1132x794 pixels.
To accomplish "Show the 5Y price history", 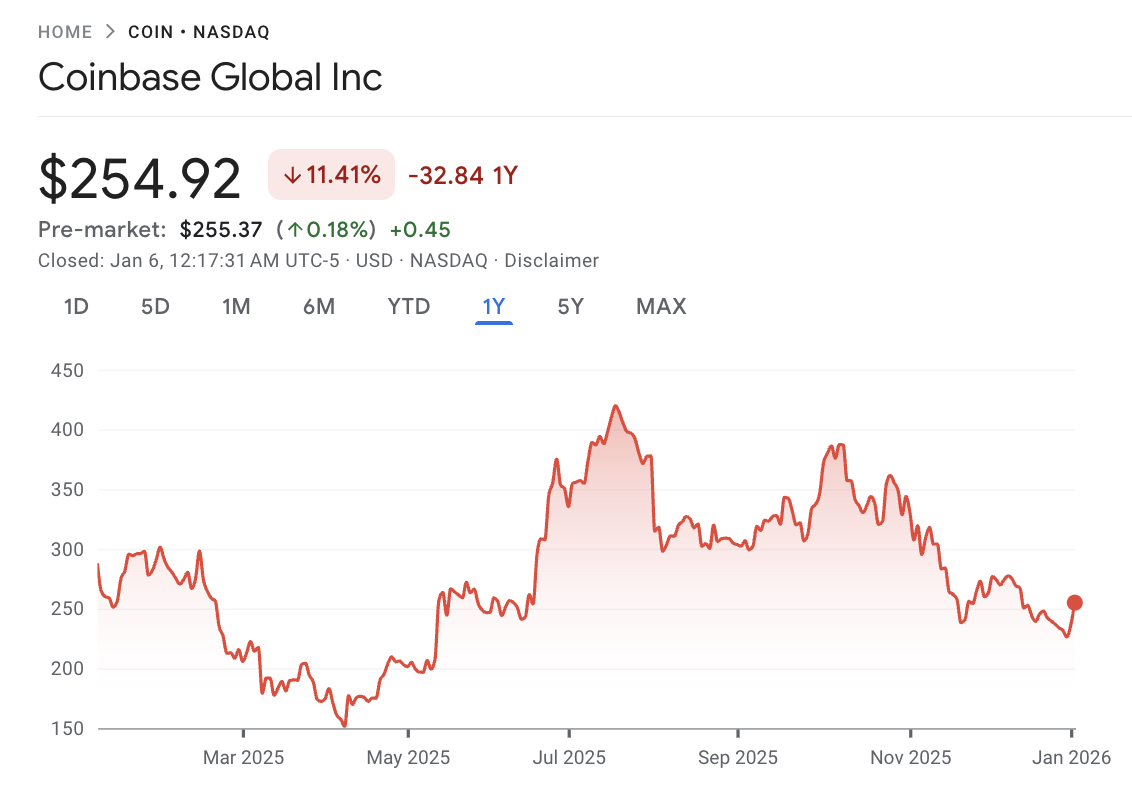I will coord(570,307).
